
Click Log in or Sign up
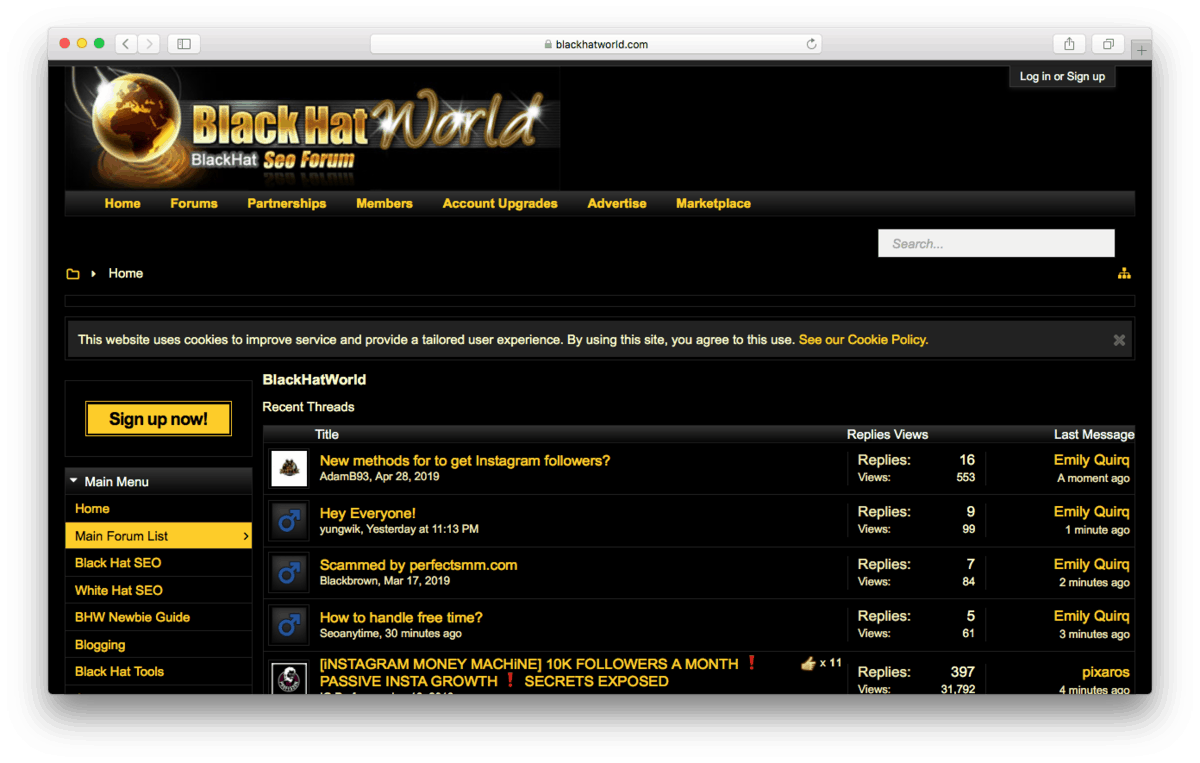[x=1062, y=76]
